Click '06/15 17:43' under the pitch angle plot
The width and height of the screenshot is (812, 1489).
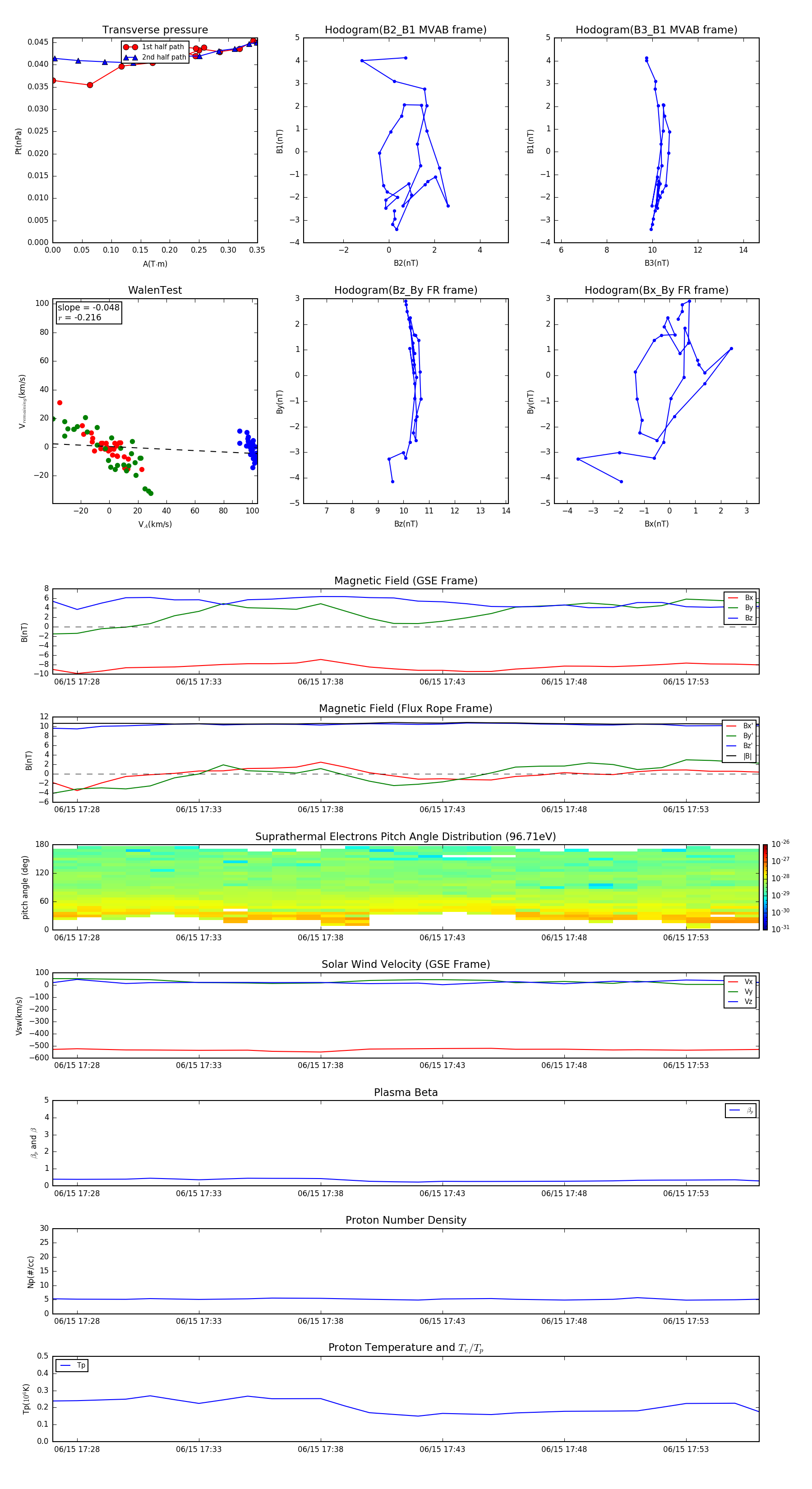[x=442, y=938]
